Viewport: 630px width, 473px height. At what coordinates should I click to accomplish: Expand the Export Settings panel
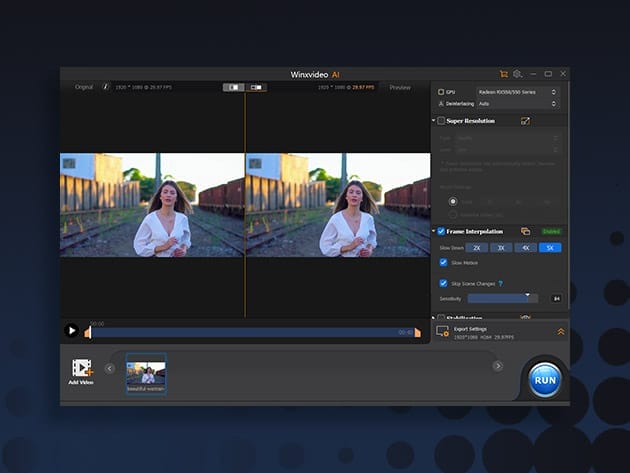pyautogui.click(x=560, y=331)
